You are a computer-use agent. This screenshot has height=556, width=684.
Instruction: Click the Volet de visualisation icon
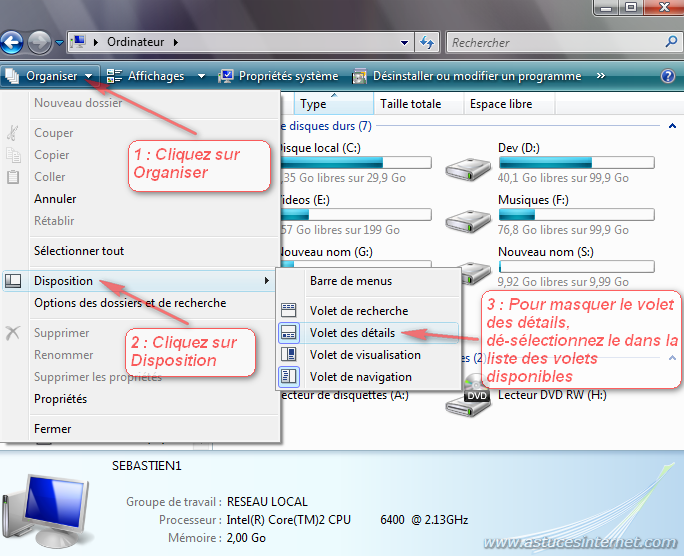coord(288,354)
